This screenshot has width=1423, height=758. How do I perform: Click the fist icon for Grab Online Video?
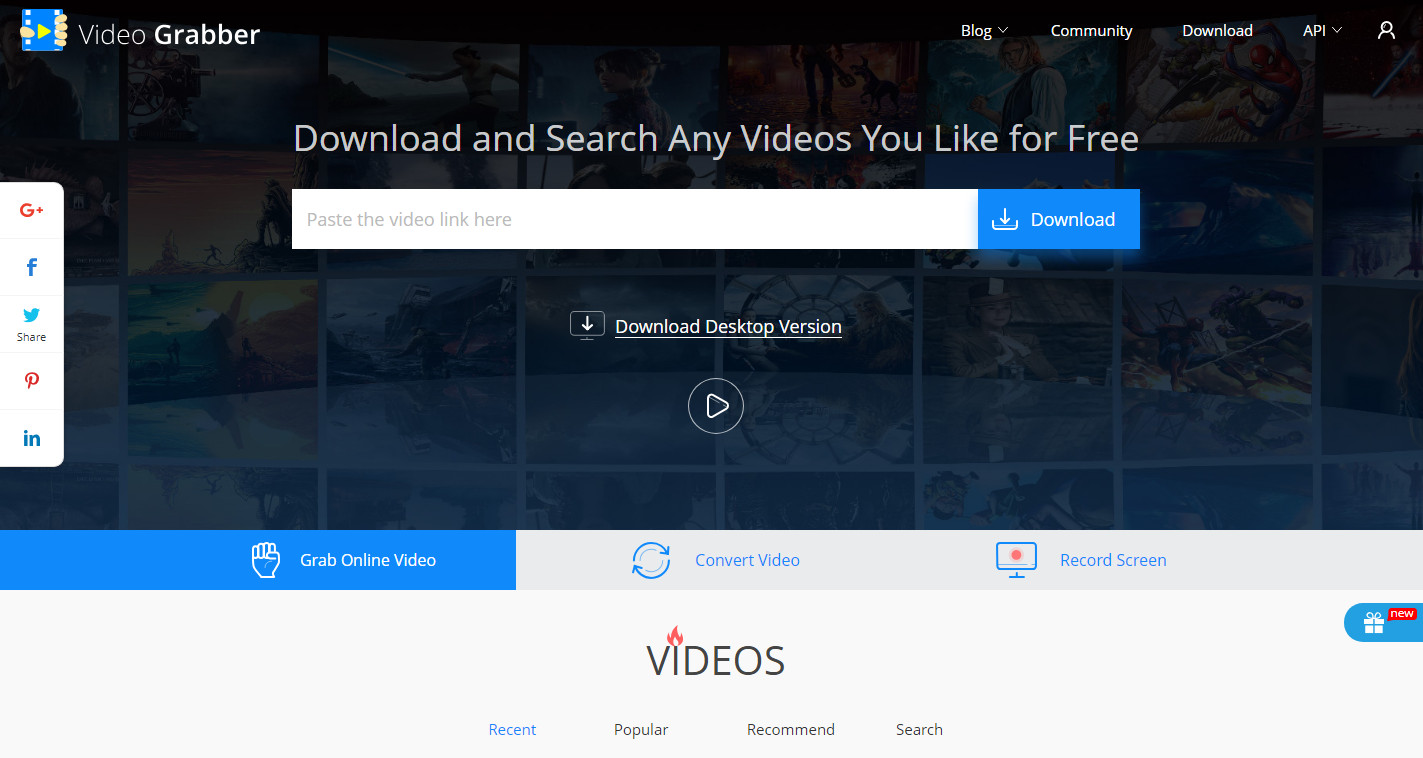265,560
